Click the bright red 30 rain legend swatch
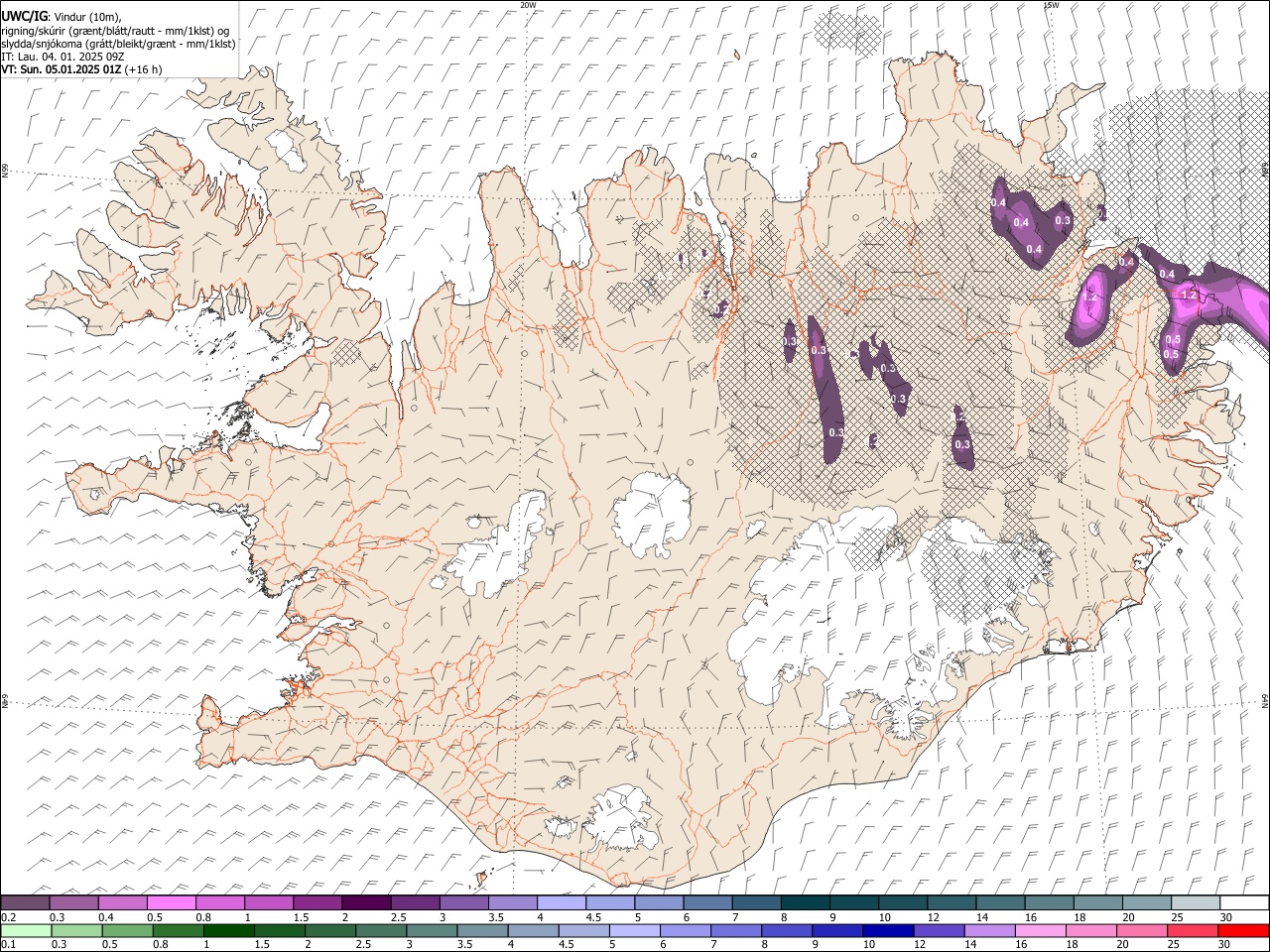Image resolution: width=1270 pixels, height=952 pixels. (x=1242, y=930)
